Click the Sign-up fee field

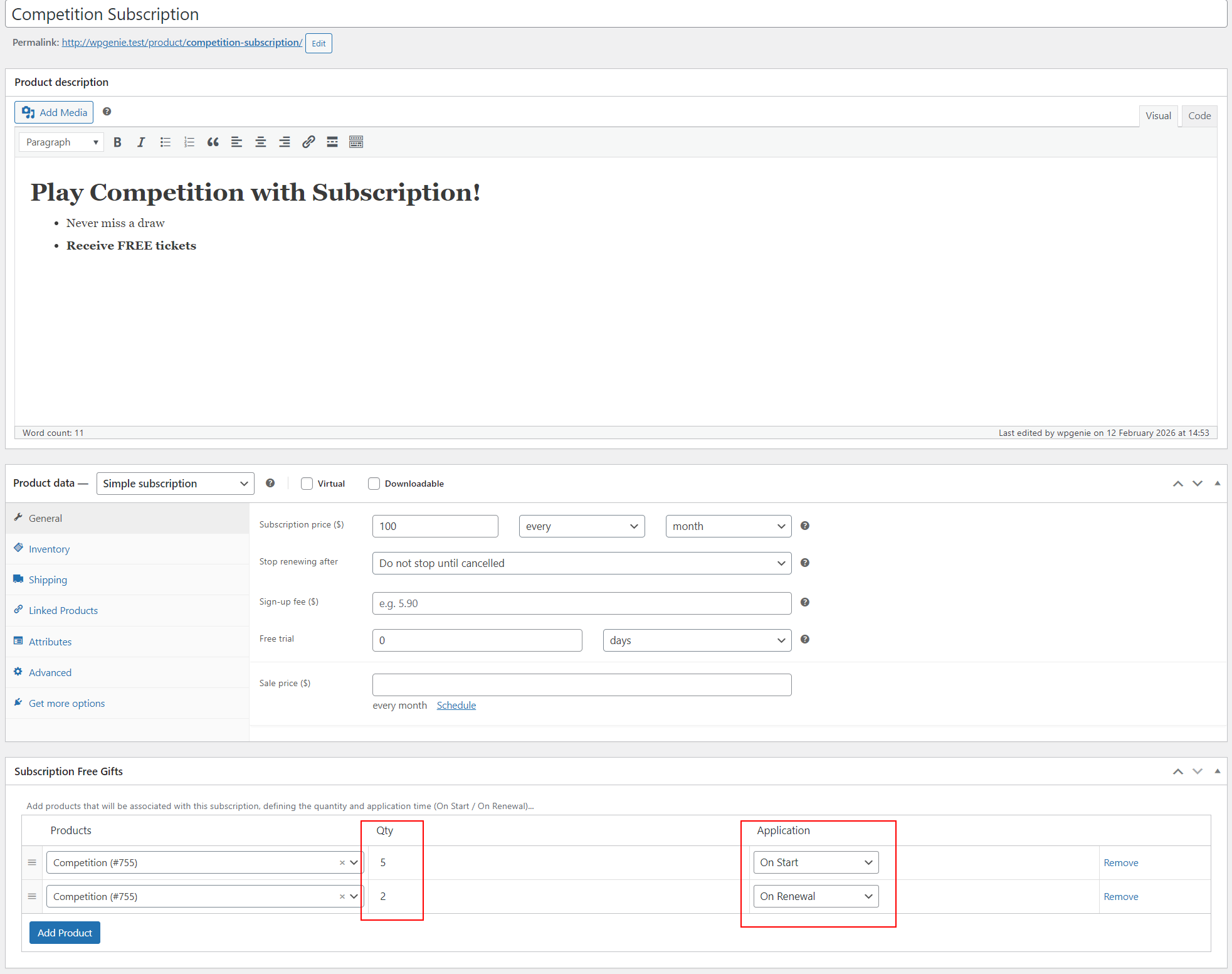pyautogui.click(x=582, y=603)
